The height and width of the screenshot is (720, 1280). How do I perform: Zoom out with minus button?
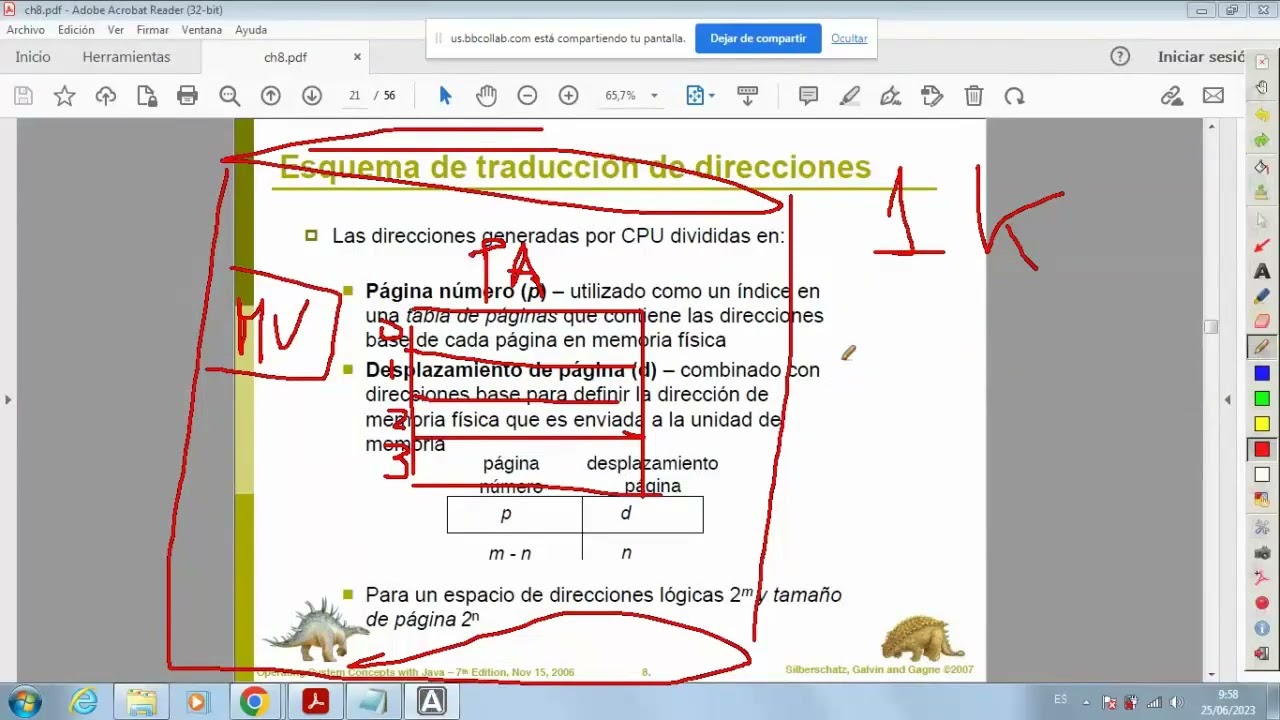(x=527, y=96)
